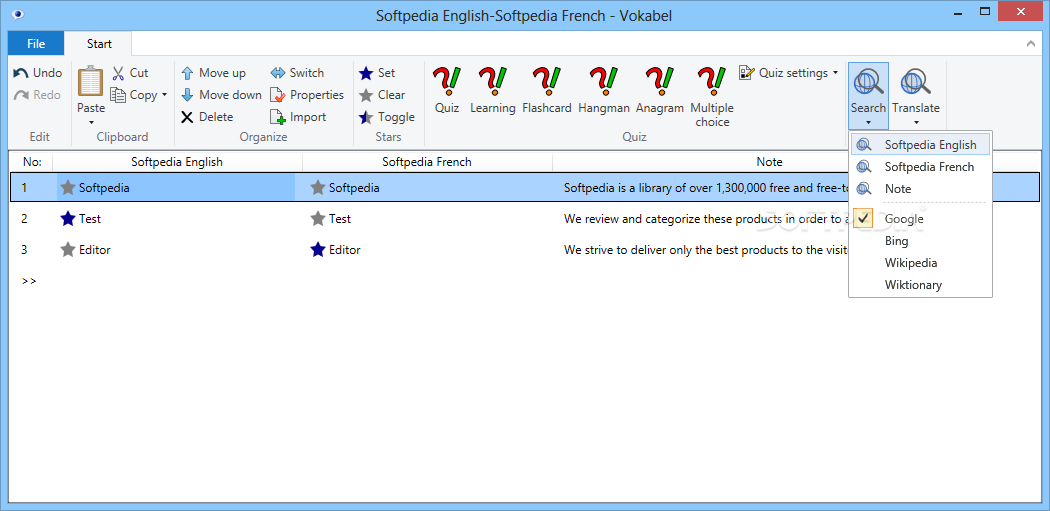Maximize the Vokabel window
The image size is (1050, 511).
[x=984, y=11]
